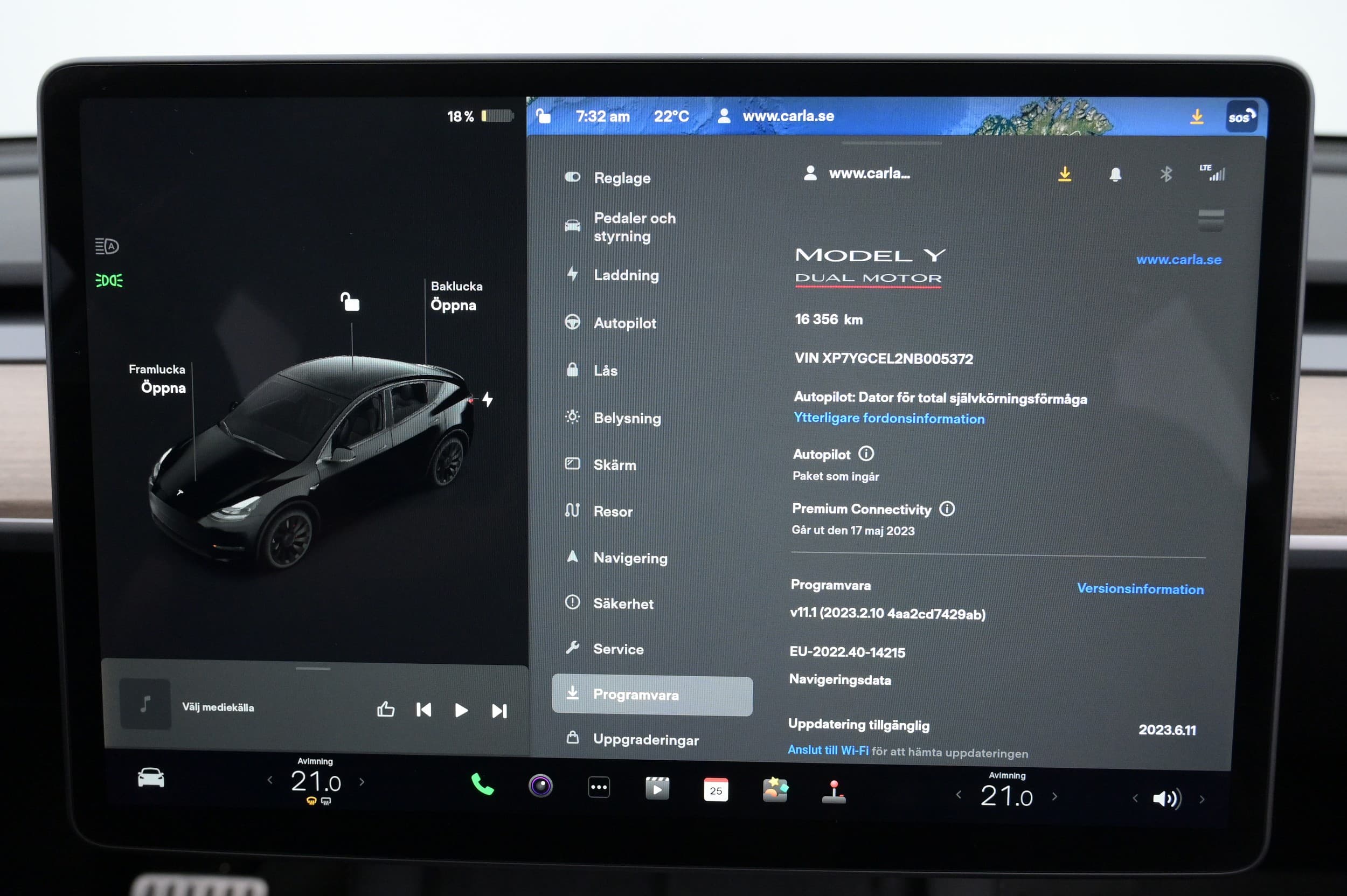Open notifications bell icon
This screenshot has width=1347, height=896.
pyautogui.click(x=1115, y=174)
